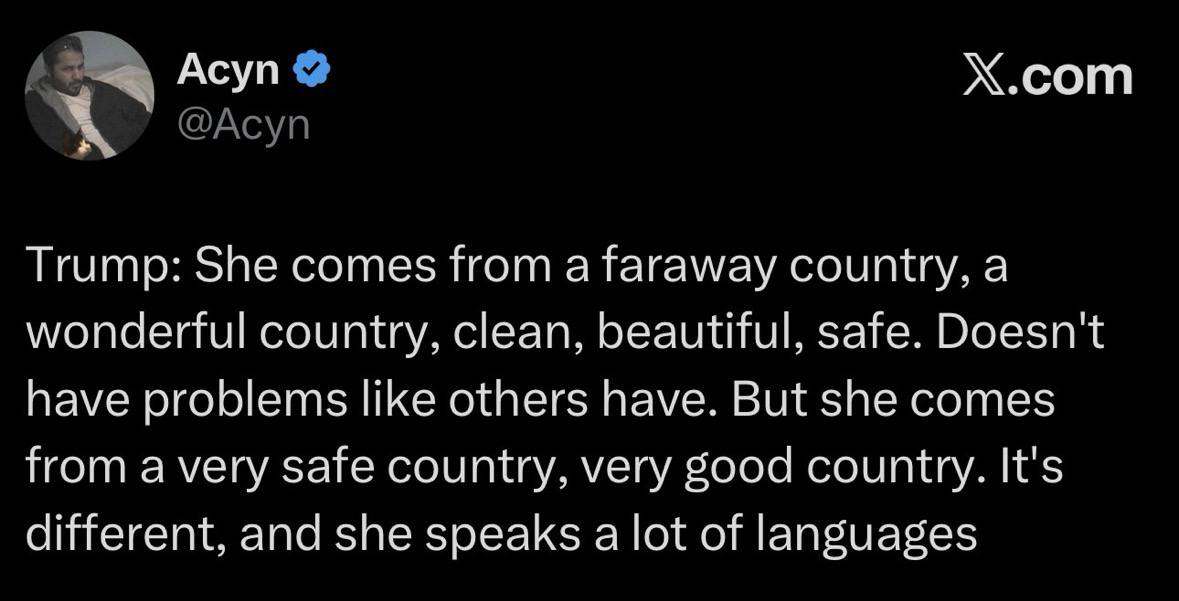Click the ".com" watermark text

[1070, 76]
